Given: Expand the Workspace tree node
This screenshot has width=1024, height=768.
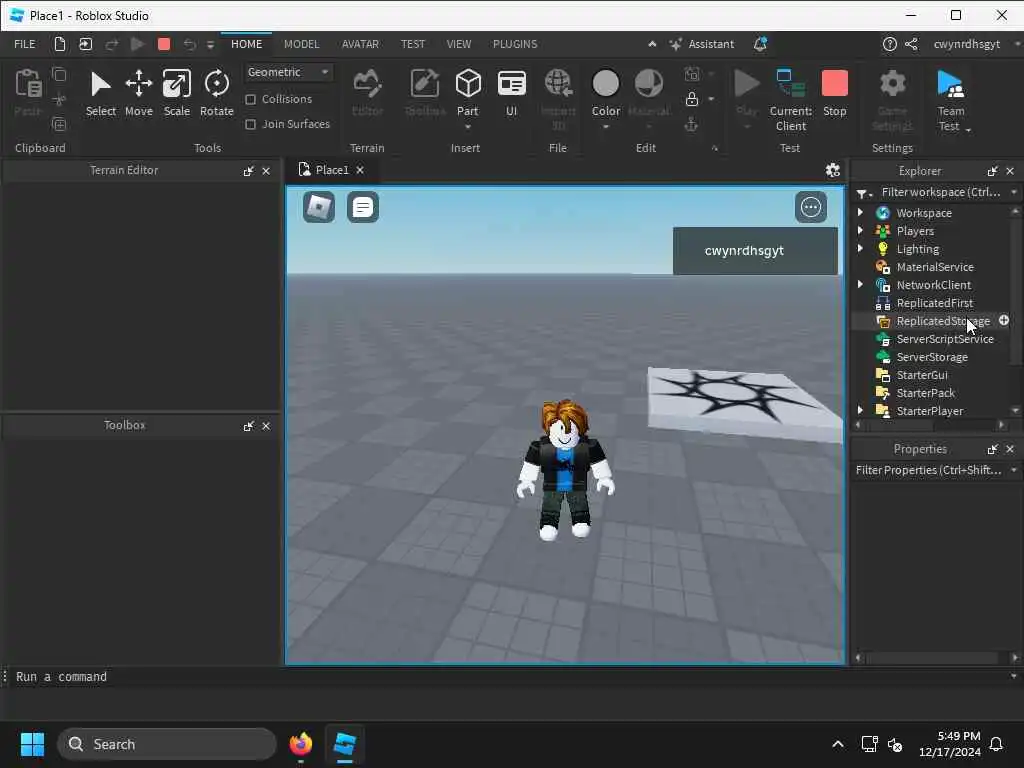Looking at the screenshot, I should 860,212.
